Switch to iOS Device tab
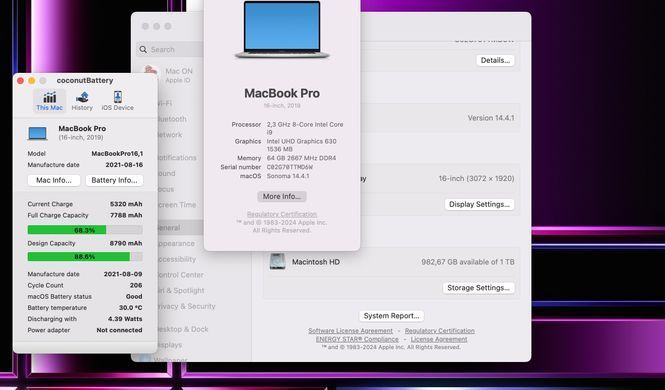This screenshot has width=665, height=390. [117, 101]
